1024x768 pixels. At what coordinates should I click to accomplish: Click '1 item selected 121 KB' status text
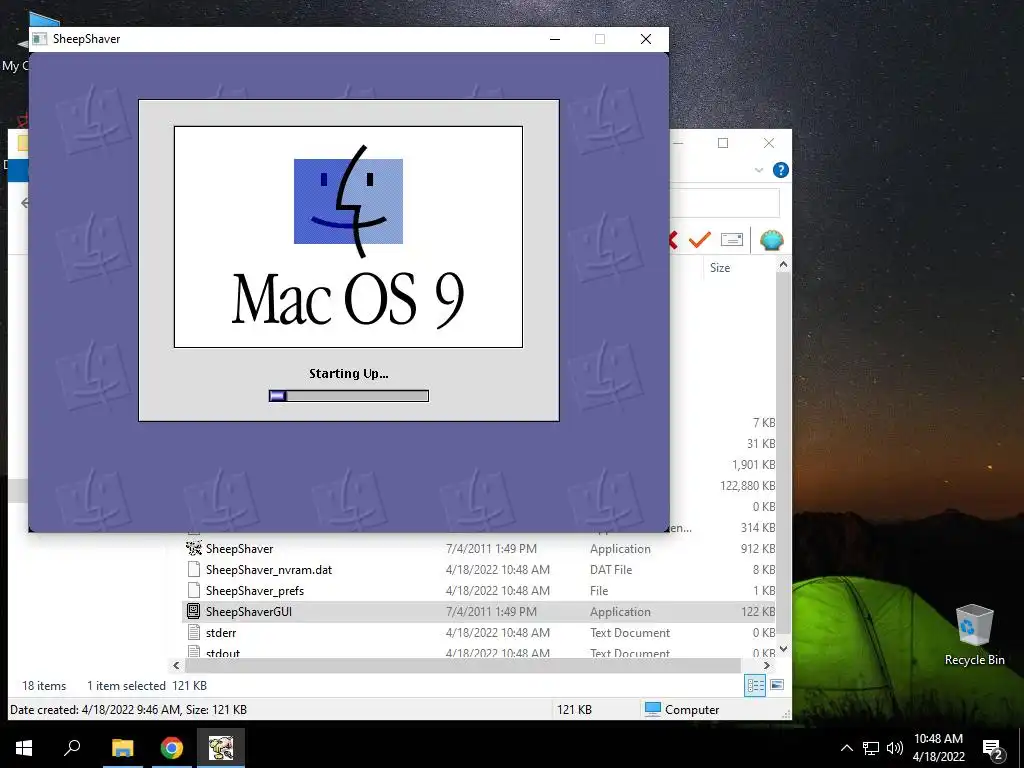[147, 686]
